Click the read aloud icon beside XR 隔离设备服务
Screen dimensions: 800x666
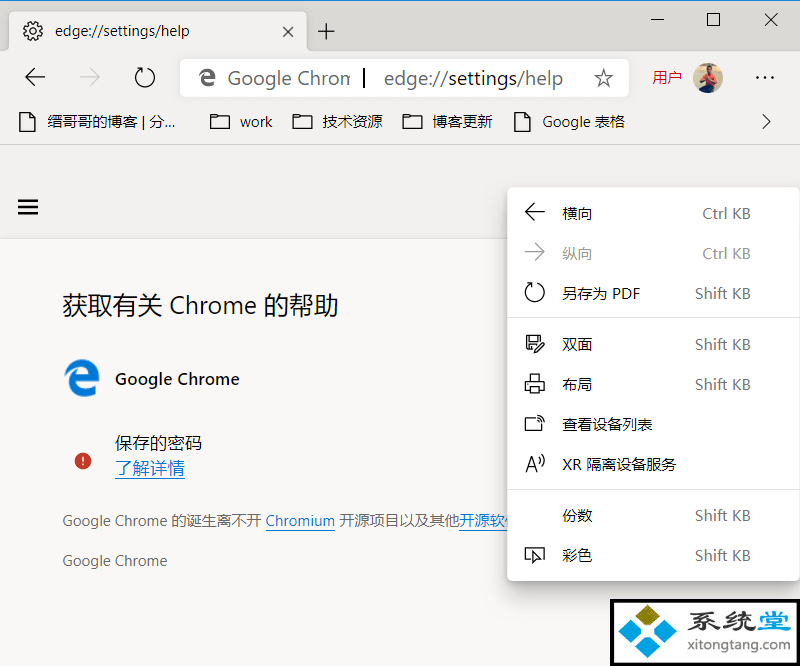[x=535, y=464]
